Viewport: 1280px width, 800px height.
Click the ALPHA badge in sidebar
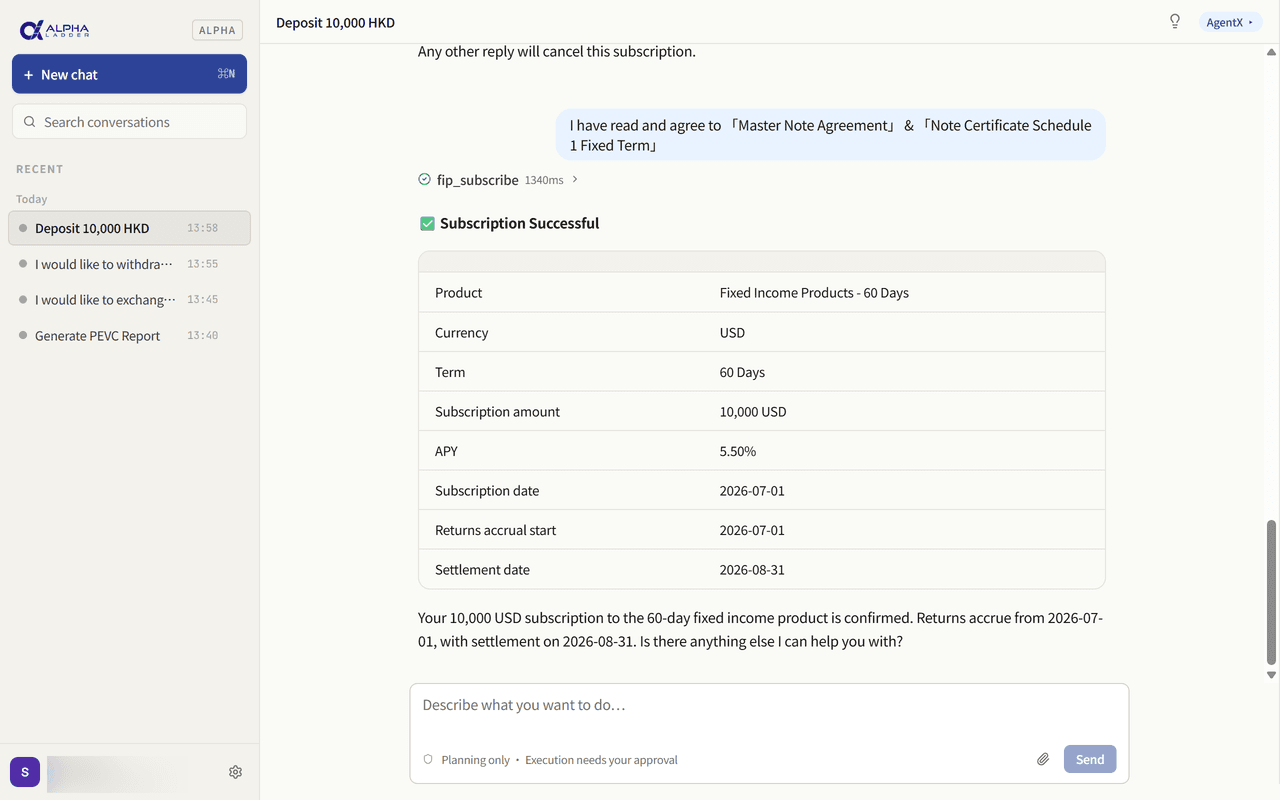click(x=217, y=30)
